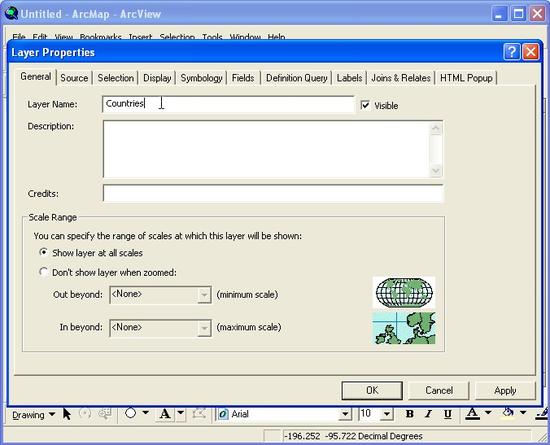Viewport: 550px width, 445px height.
Task: Open the font color A swatch
Action: click(x=472, y=414)
